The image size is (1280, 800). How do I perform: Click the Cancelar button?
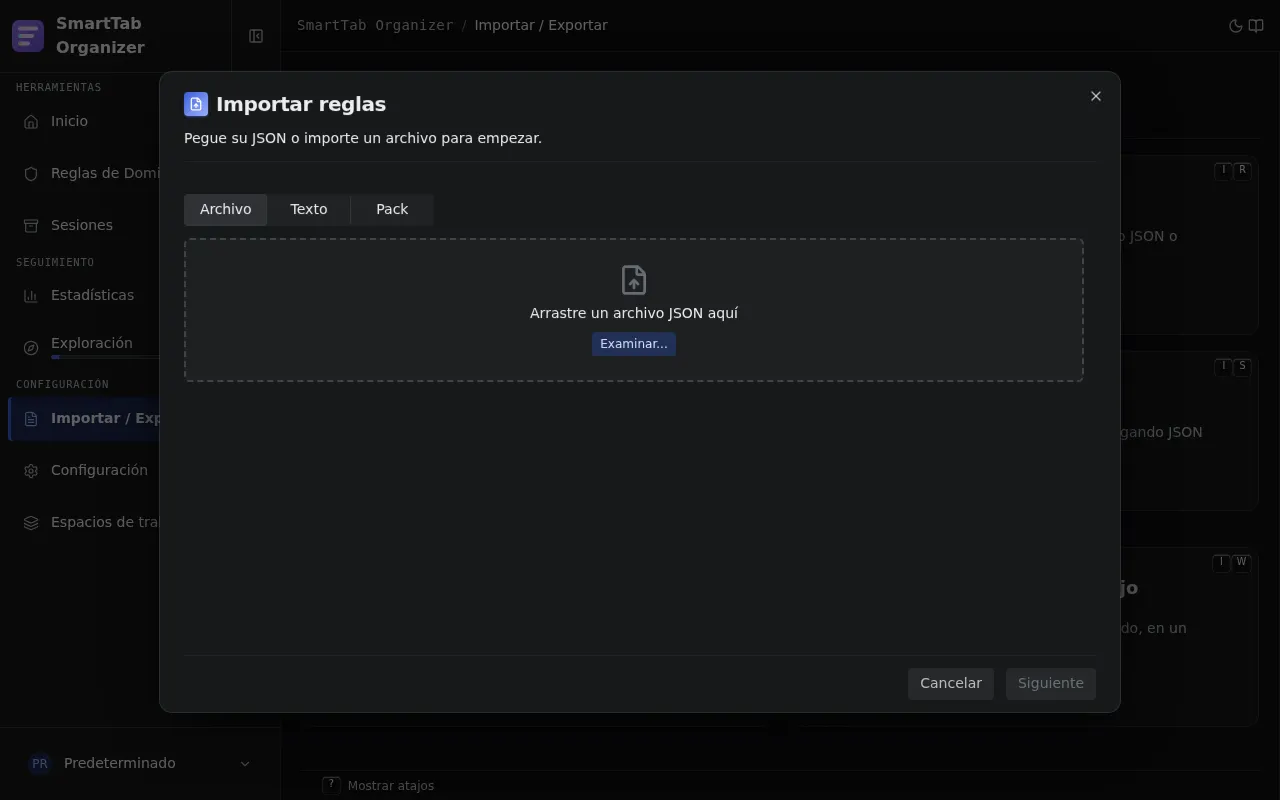pyautogui.click(x=951, y=683)
